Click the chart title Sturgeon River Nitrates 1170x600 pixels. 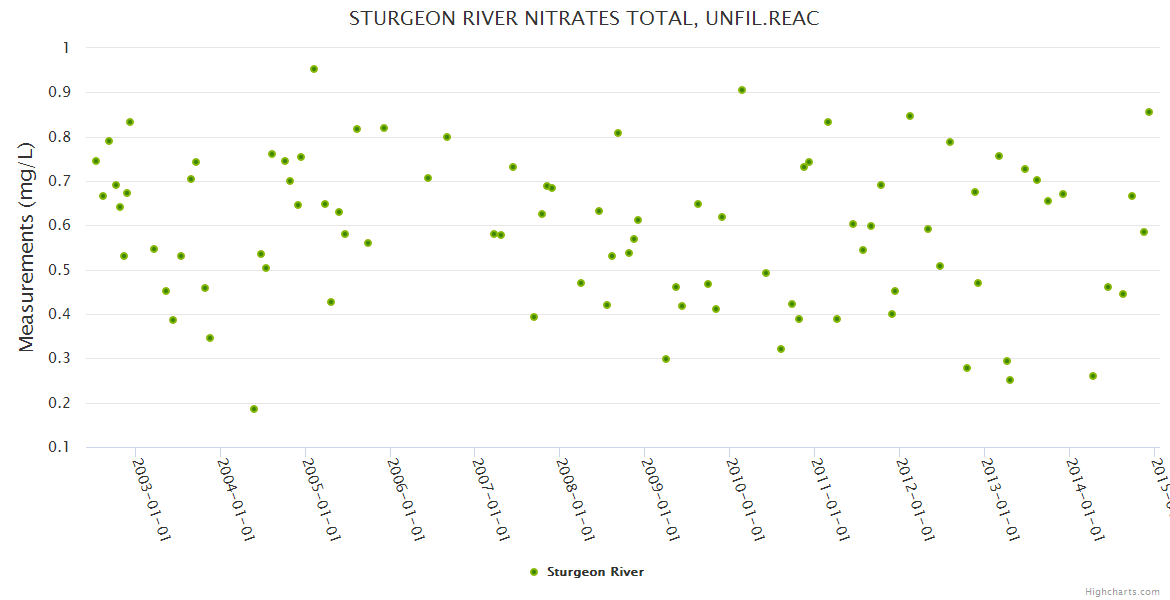584,19
